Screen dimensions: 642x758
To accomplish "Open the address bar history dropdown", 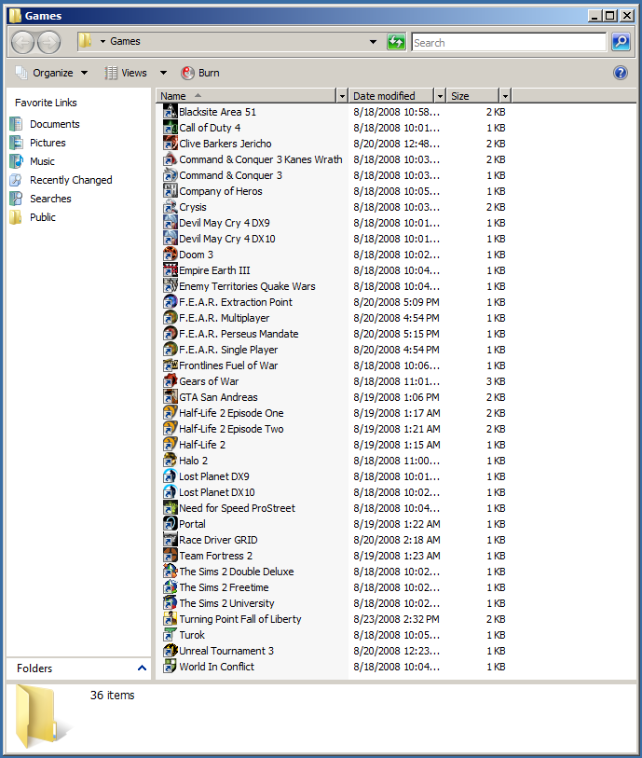I will click(373, 42).
